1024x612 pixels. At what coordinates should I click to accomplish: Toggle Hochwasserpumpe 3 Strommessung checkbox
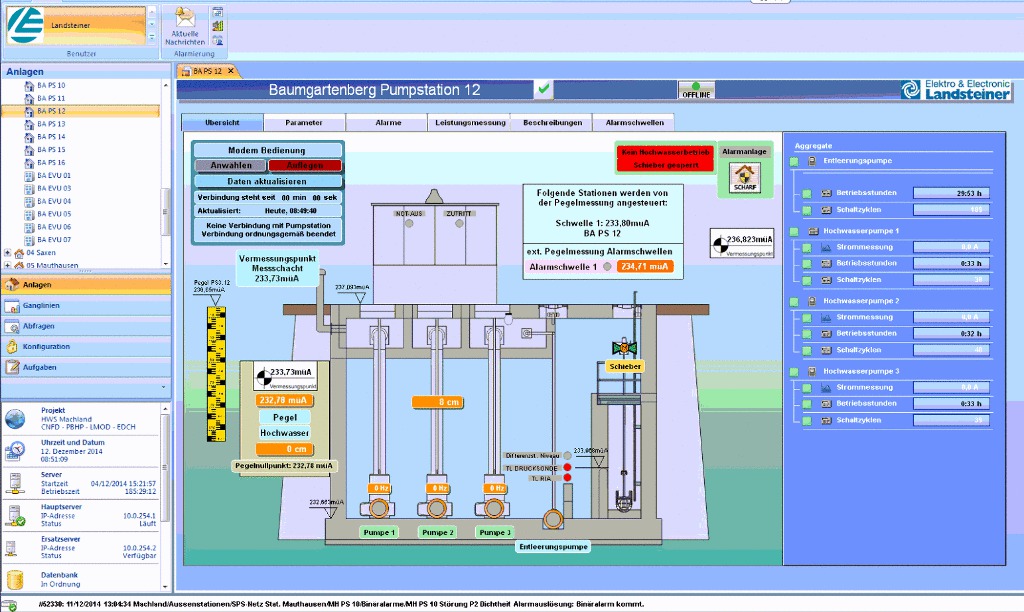805,387
